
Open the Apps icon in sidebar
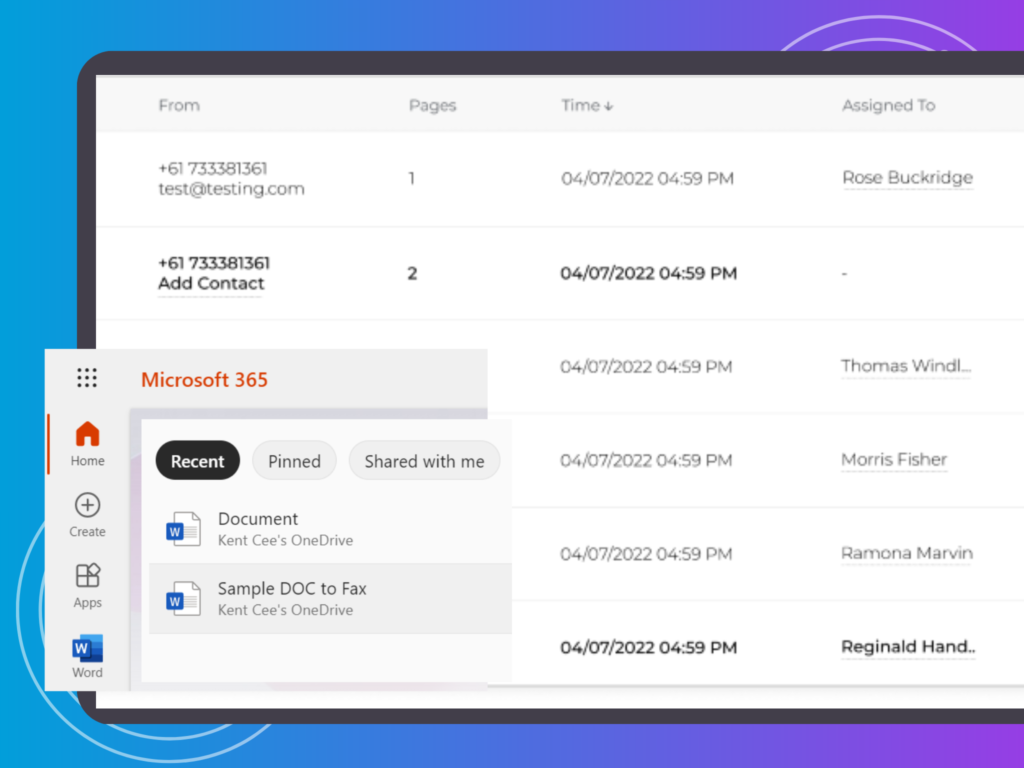click(87, 576)
